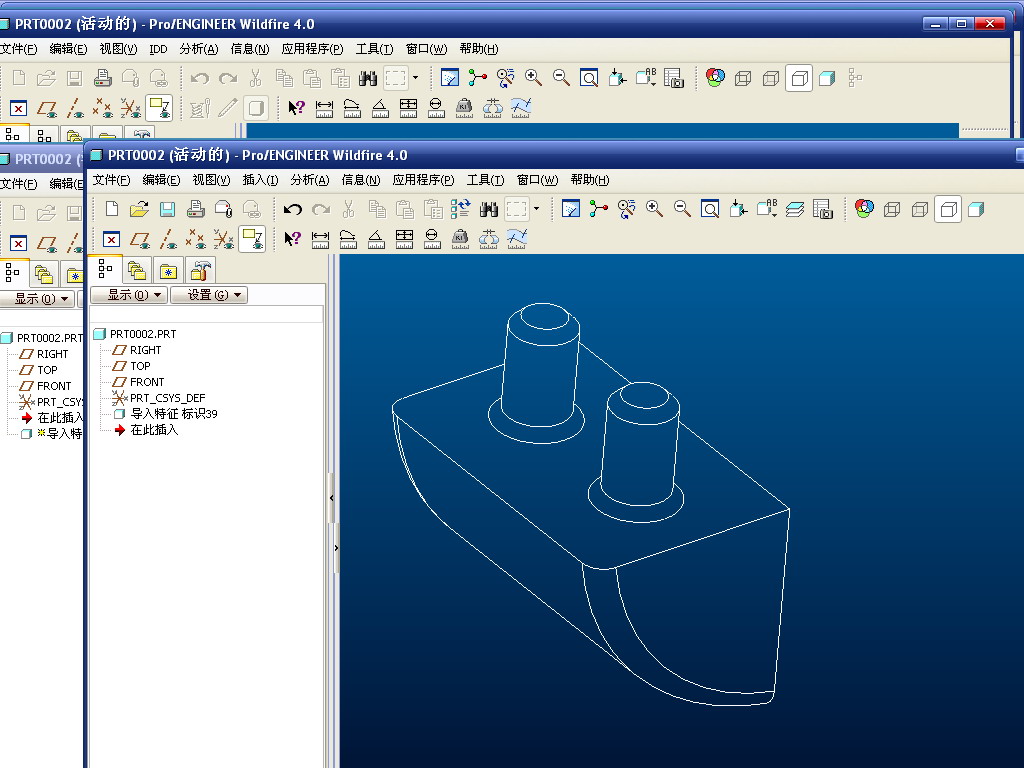Screen dimensions: 1024x768
Task: Select FRONT plane in back left window tree
Action: pos(54,386)
